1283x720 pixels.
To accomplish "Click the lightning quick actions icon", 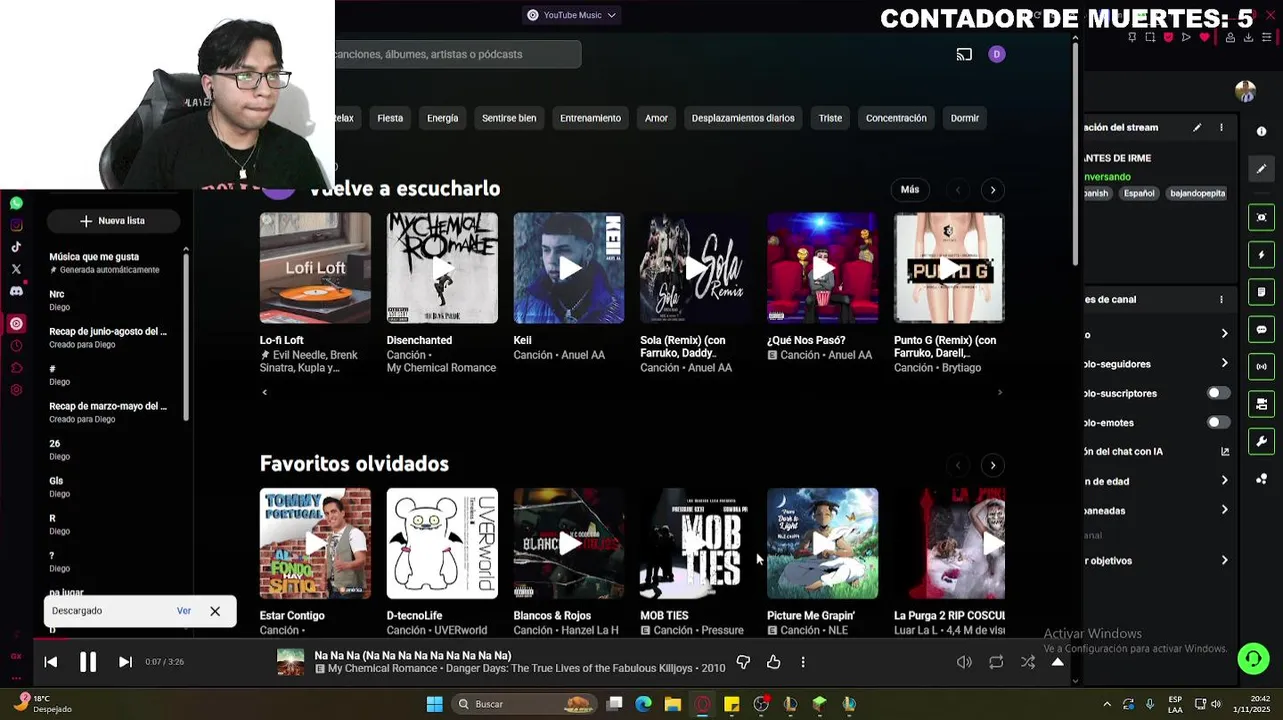I will click(1261, 255).
